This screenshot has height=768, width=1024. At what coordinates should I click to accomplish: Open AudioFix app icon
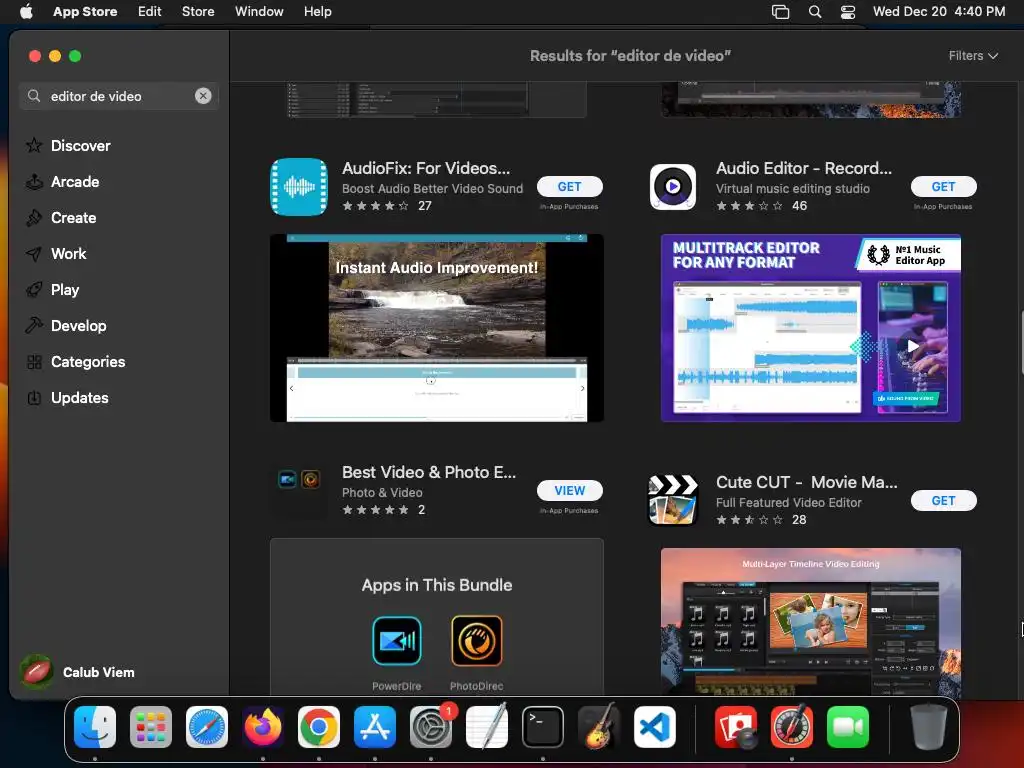coord(299,187)
